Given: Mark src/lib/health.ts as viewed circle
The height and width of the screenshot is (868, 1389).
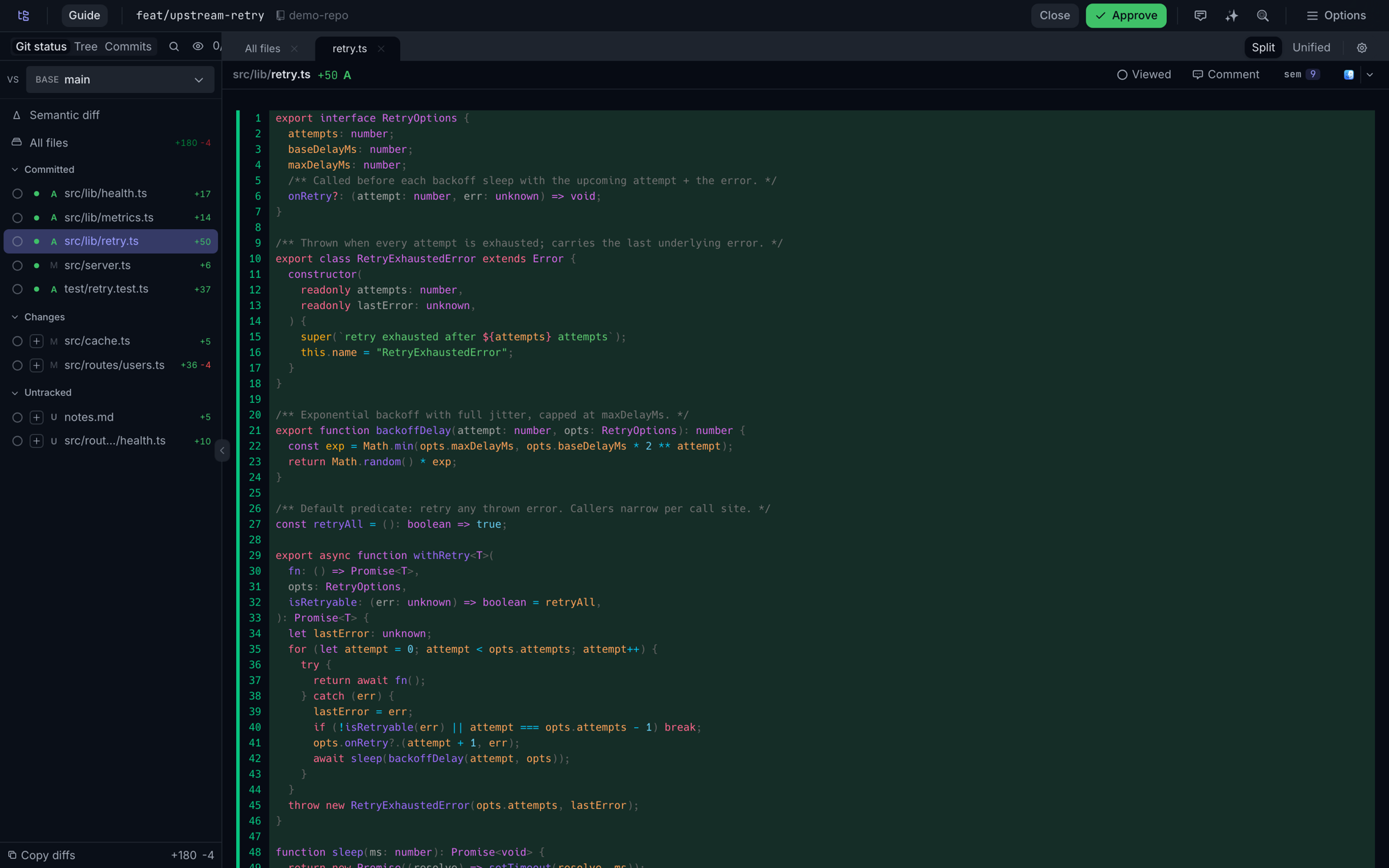Looking at the screenshot, I should tap(17, 194).
